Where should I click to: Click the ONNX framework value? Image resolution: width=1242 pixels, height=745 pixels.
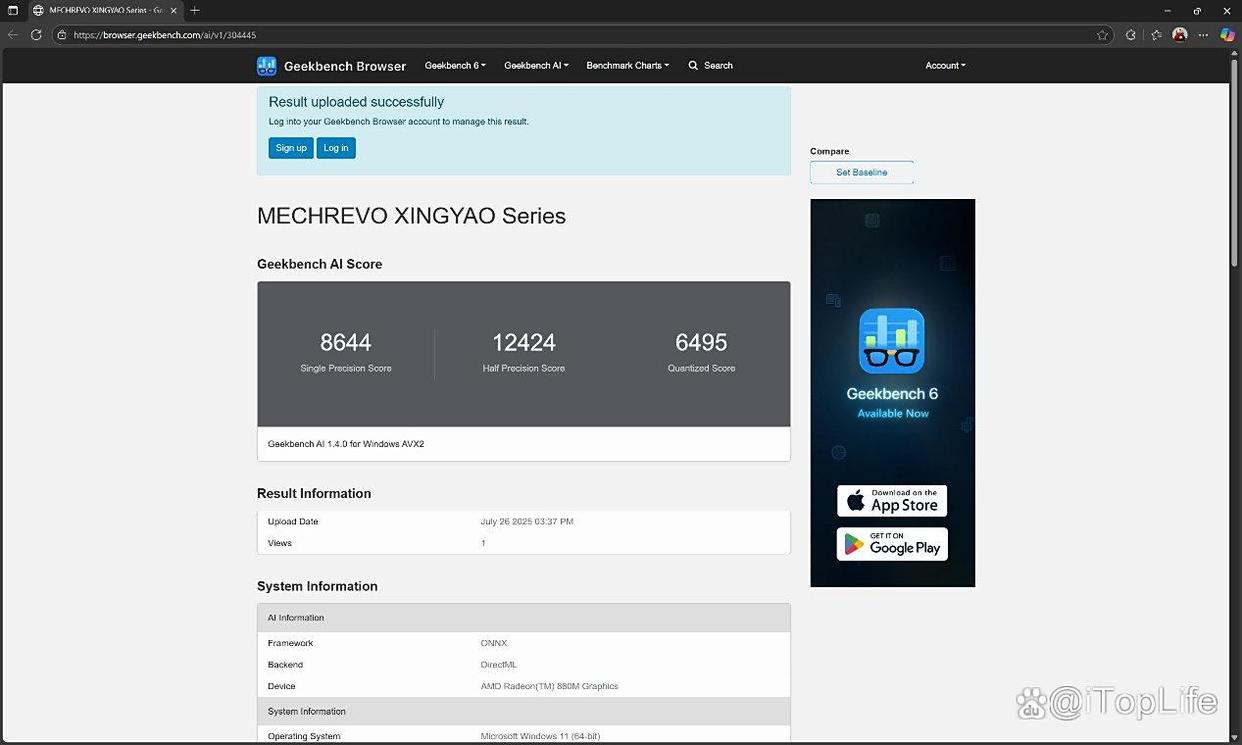click(494, 643)
